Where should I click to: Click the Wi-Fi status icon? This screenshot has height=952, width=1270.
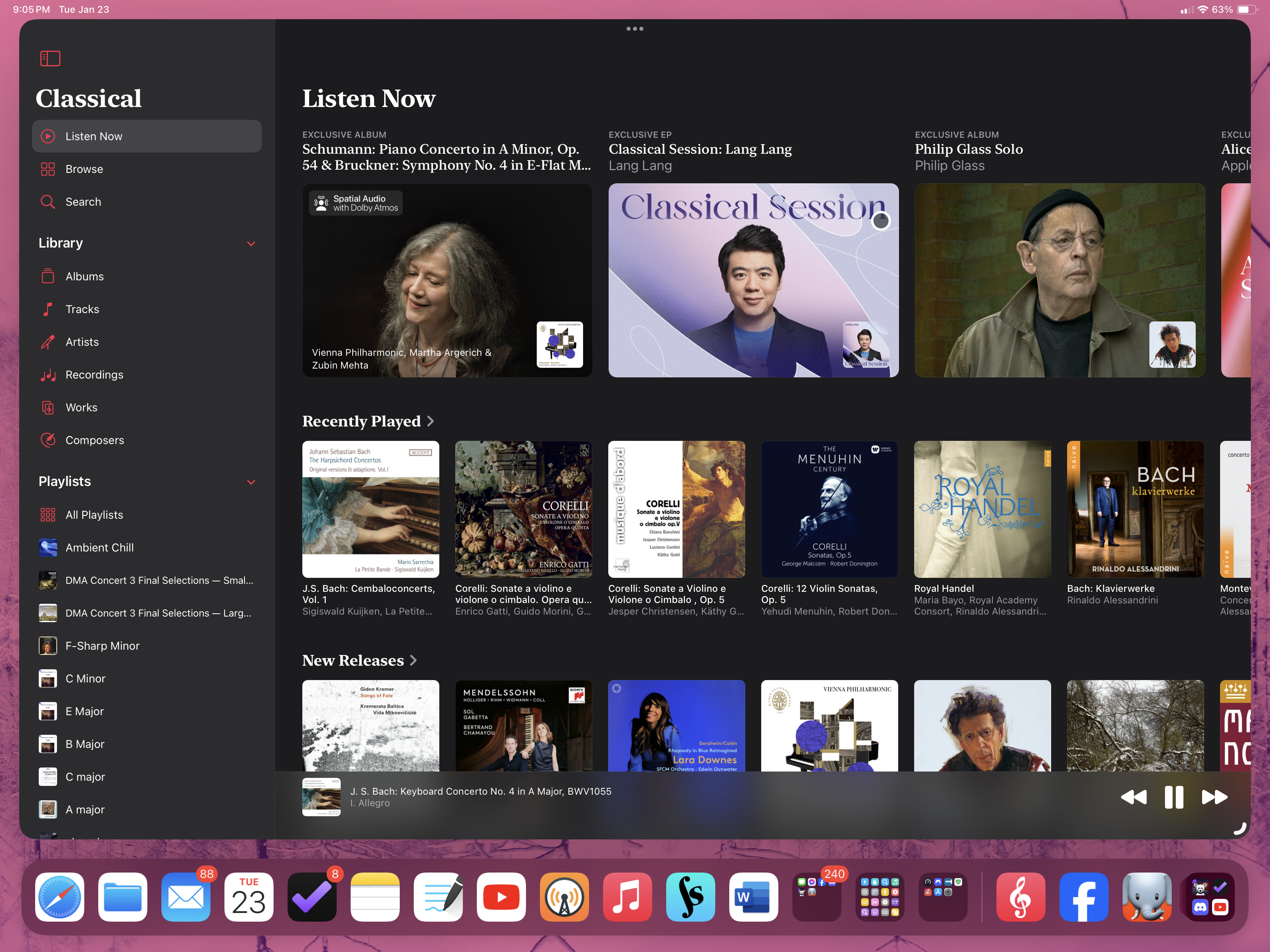[x=1203, y=10]
